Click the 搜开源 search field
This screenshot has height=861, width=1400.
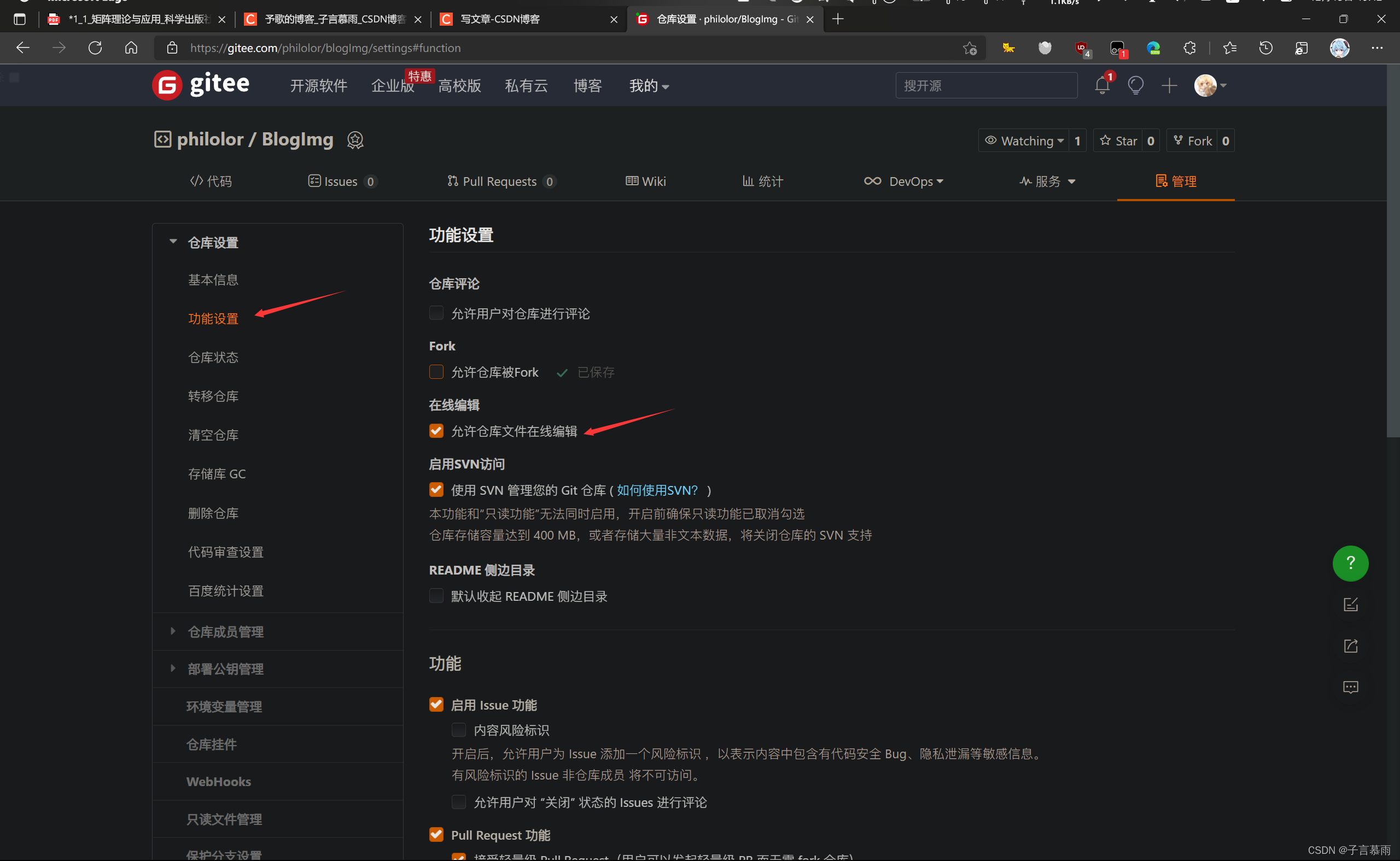985,85
